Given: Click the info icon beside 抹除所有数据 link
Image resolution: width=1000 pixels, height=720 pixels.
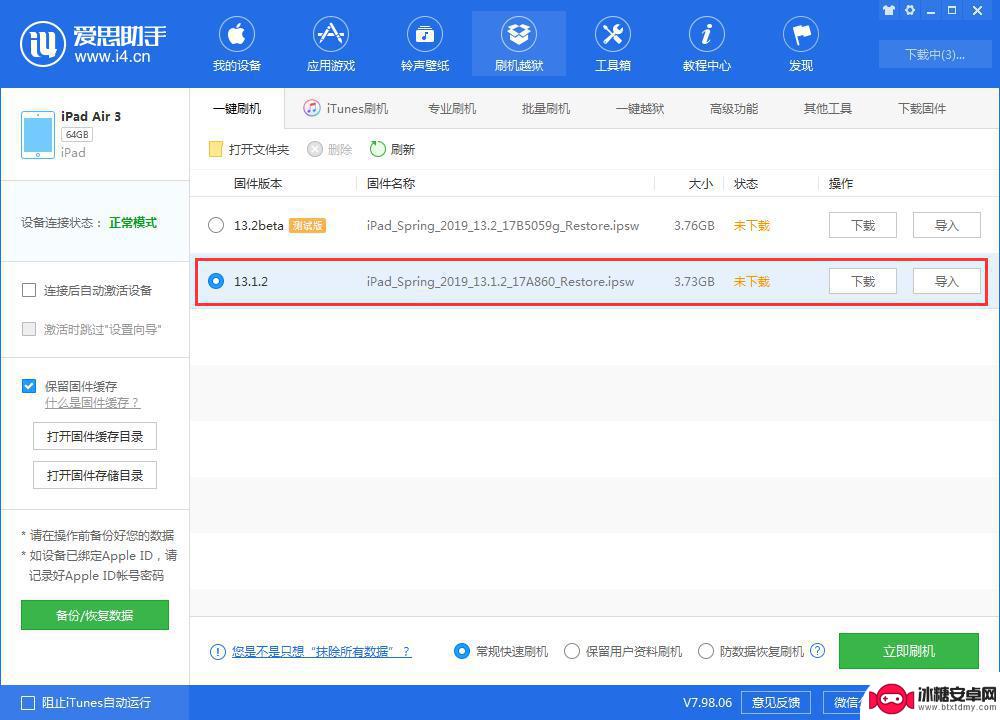Looking at the screenshot, I should point(217,652).
